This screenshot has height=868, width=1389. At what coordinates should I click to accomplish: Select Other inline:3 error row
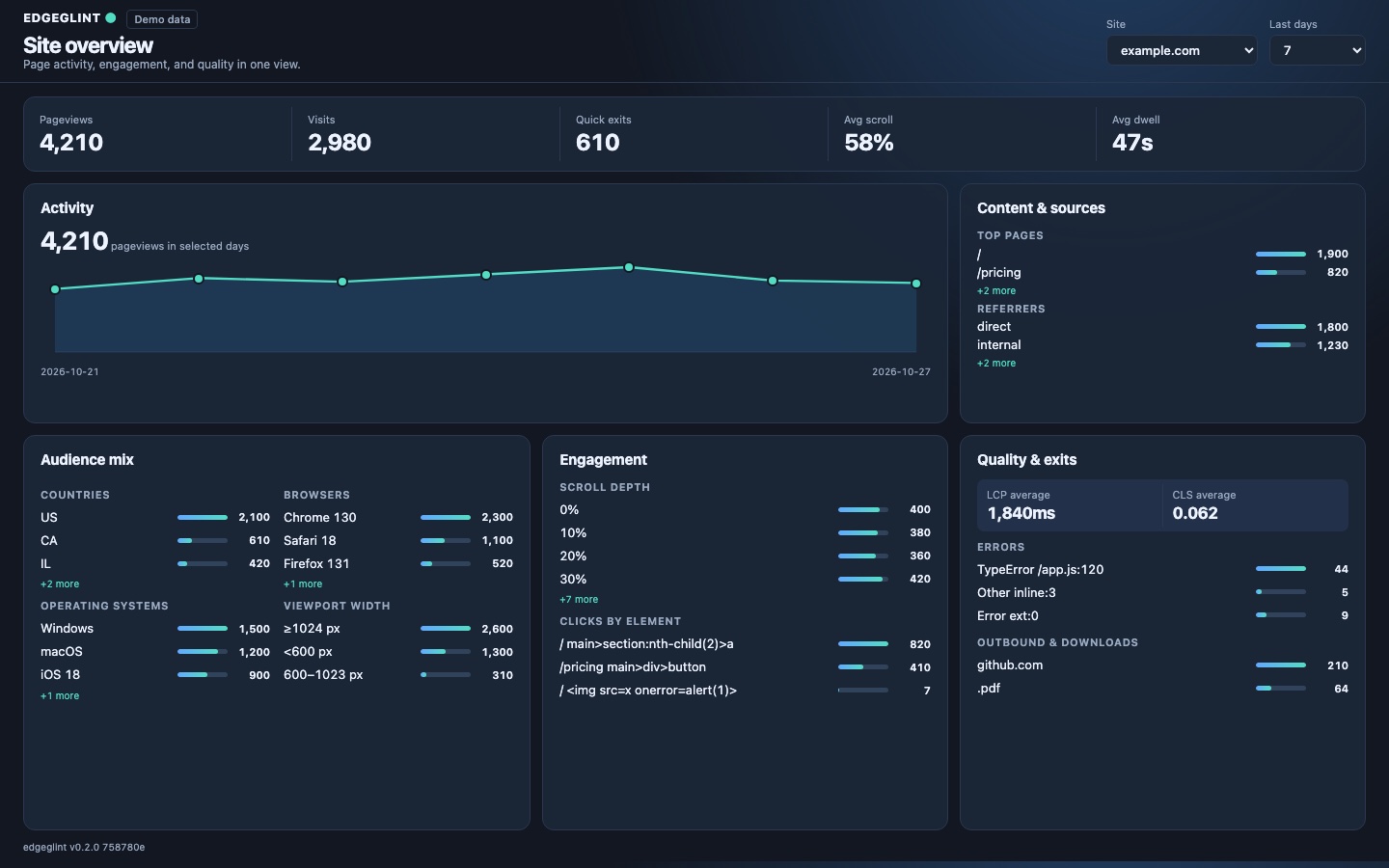[x=1162, y=592]
